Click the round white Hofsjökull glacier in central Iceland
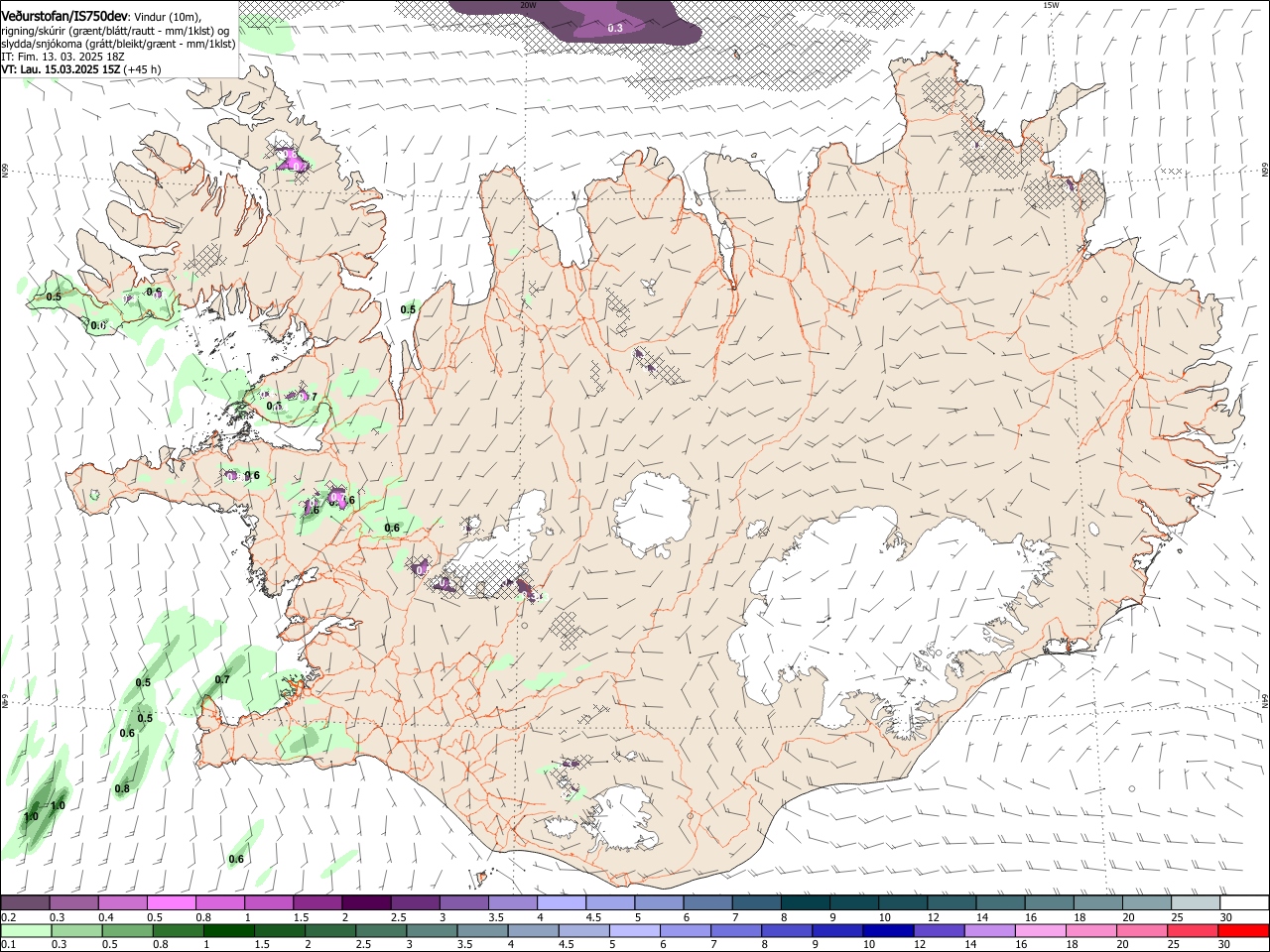This screenshot has height=952, width=1270. (652, 515)
